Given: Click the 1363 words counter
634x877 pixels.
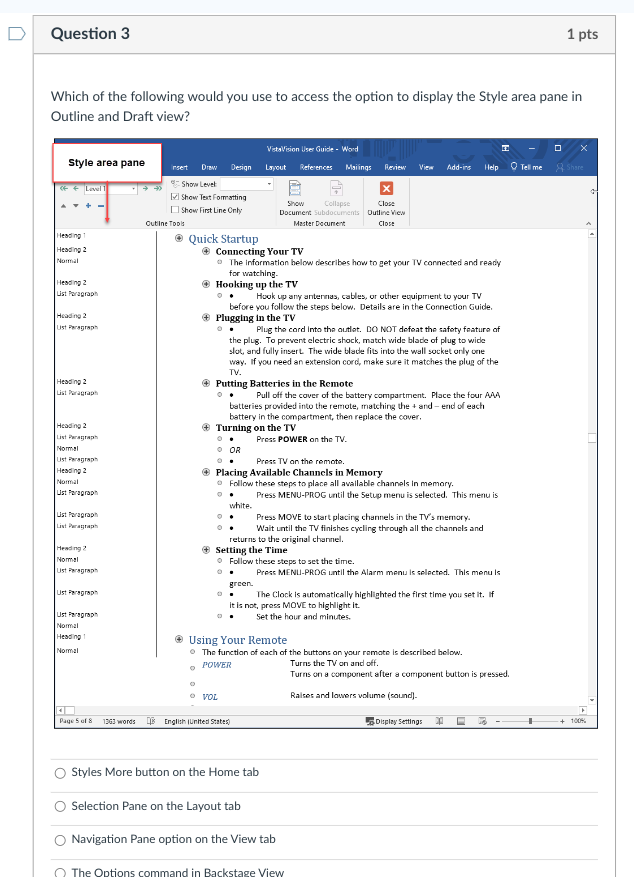Looking at the screenshot, I should tap(119, 722).
